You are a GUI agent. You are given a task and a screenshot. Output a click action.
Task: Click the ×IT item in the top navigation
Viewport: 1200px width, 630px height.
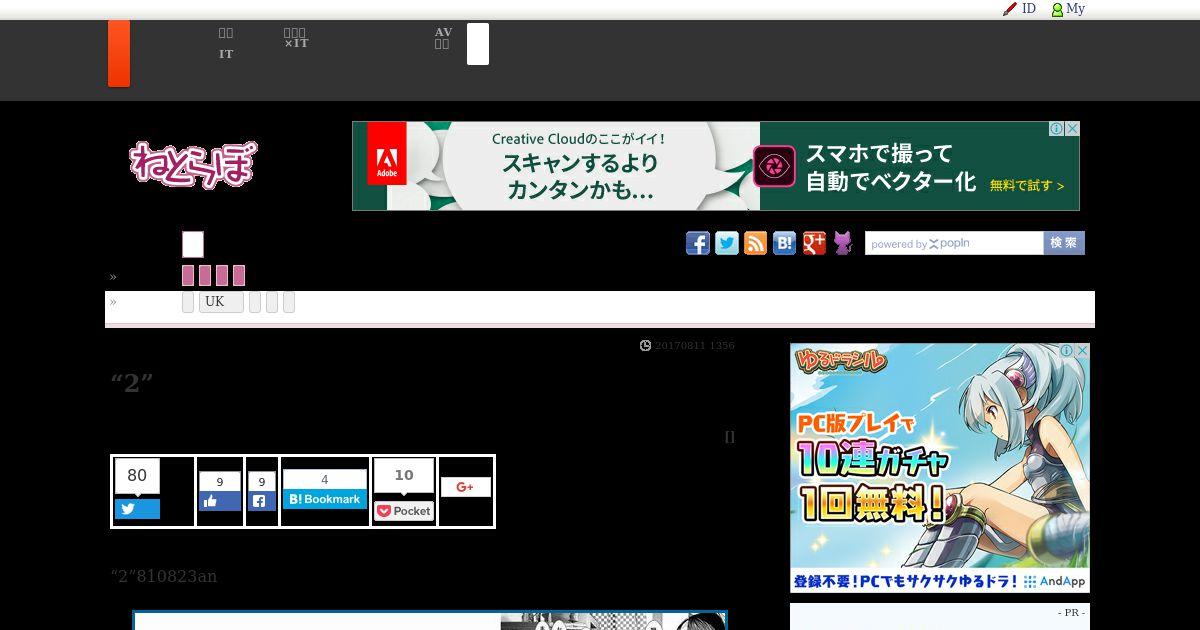point(296,43)
